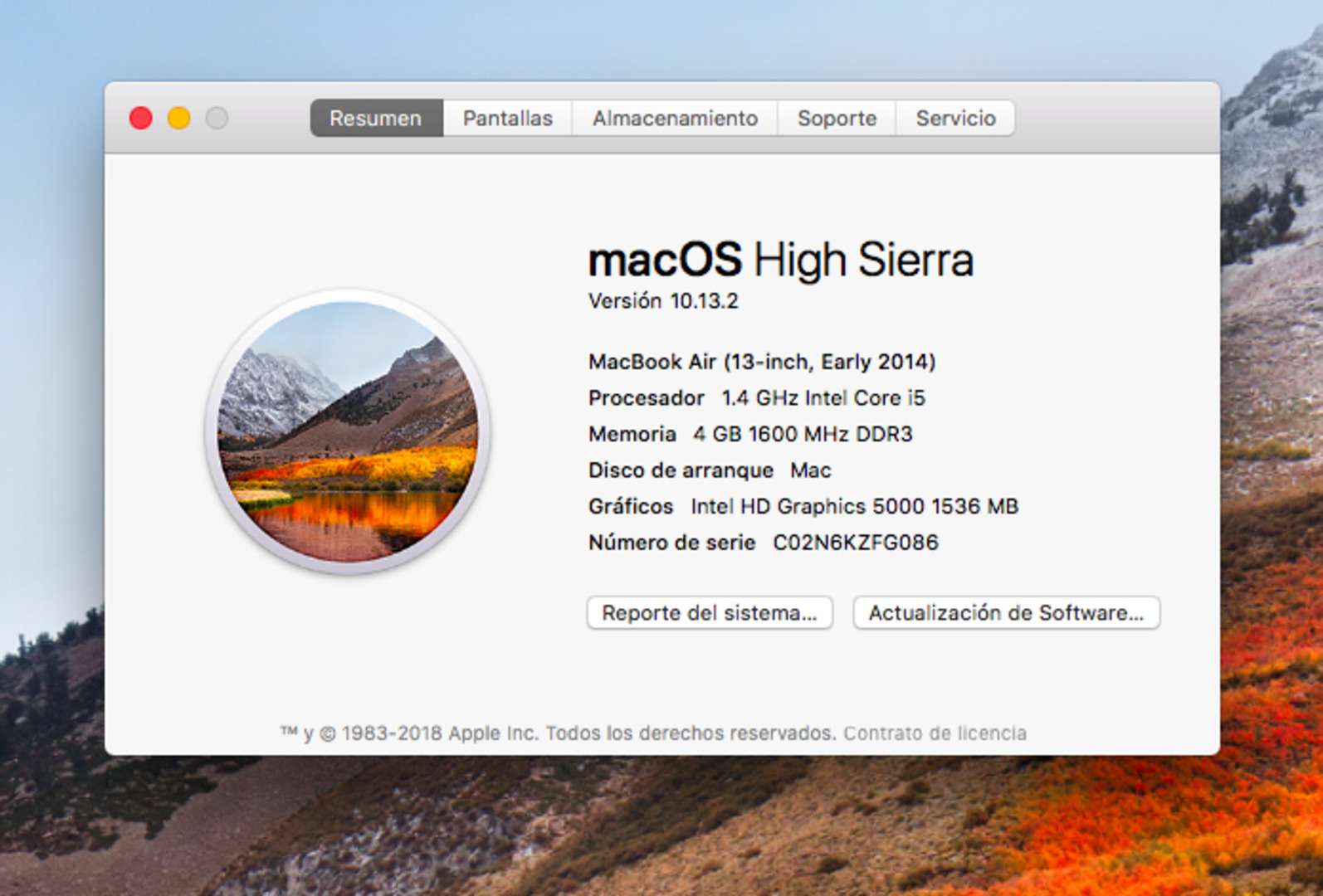The width and height of the screenshot is (1323, 896).
Task: Click the MacBook Air model line
Action: tap(761, 362)
